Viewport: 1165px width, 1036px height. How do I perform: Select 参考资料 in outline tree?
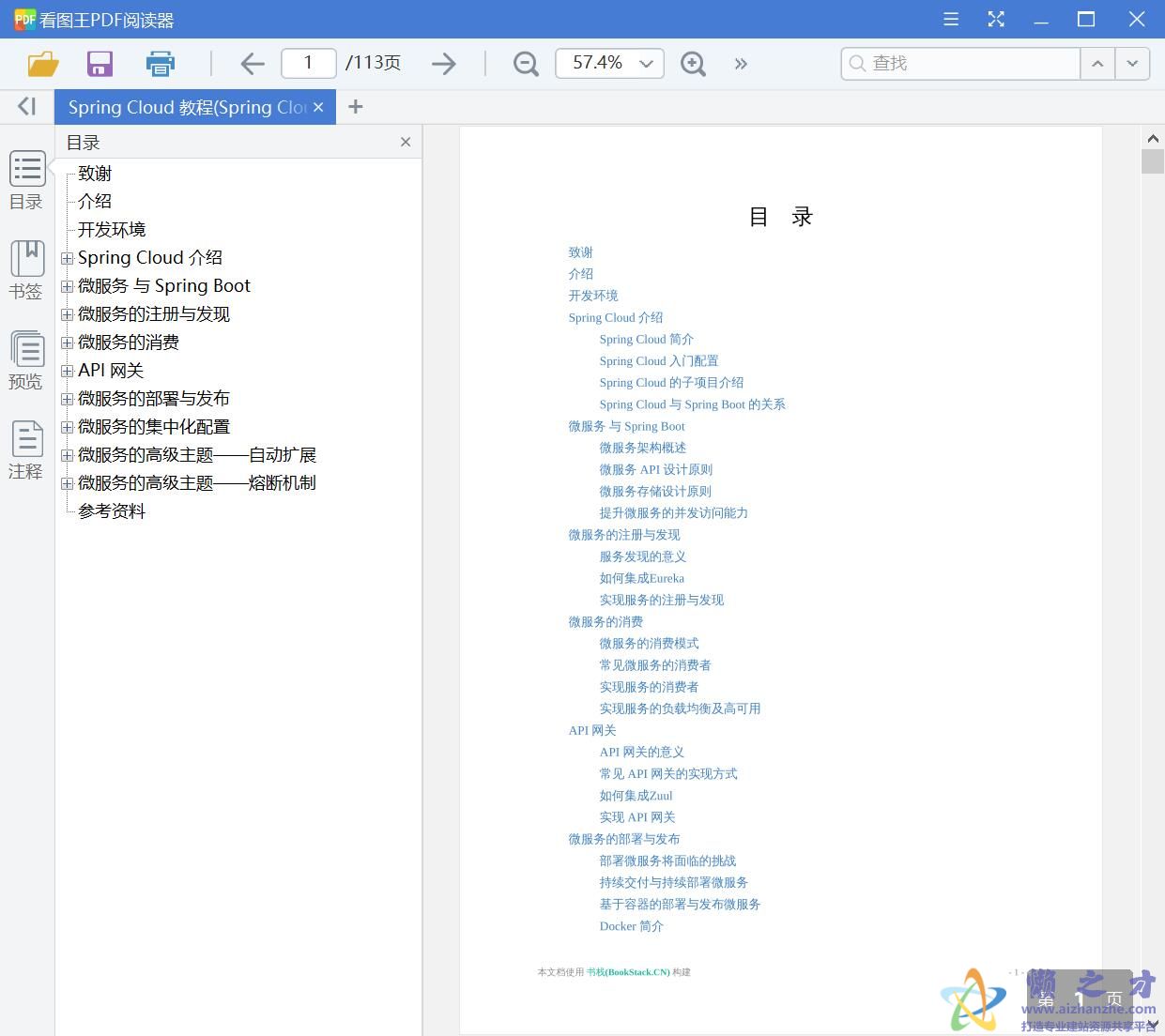coord(112,511)
